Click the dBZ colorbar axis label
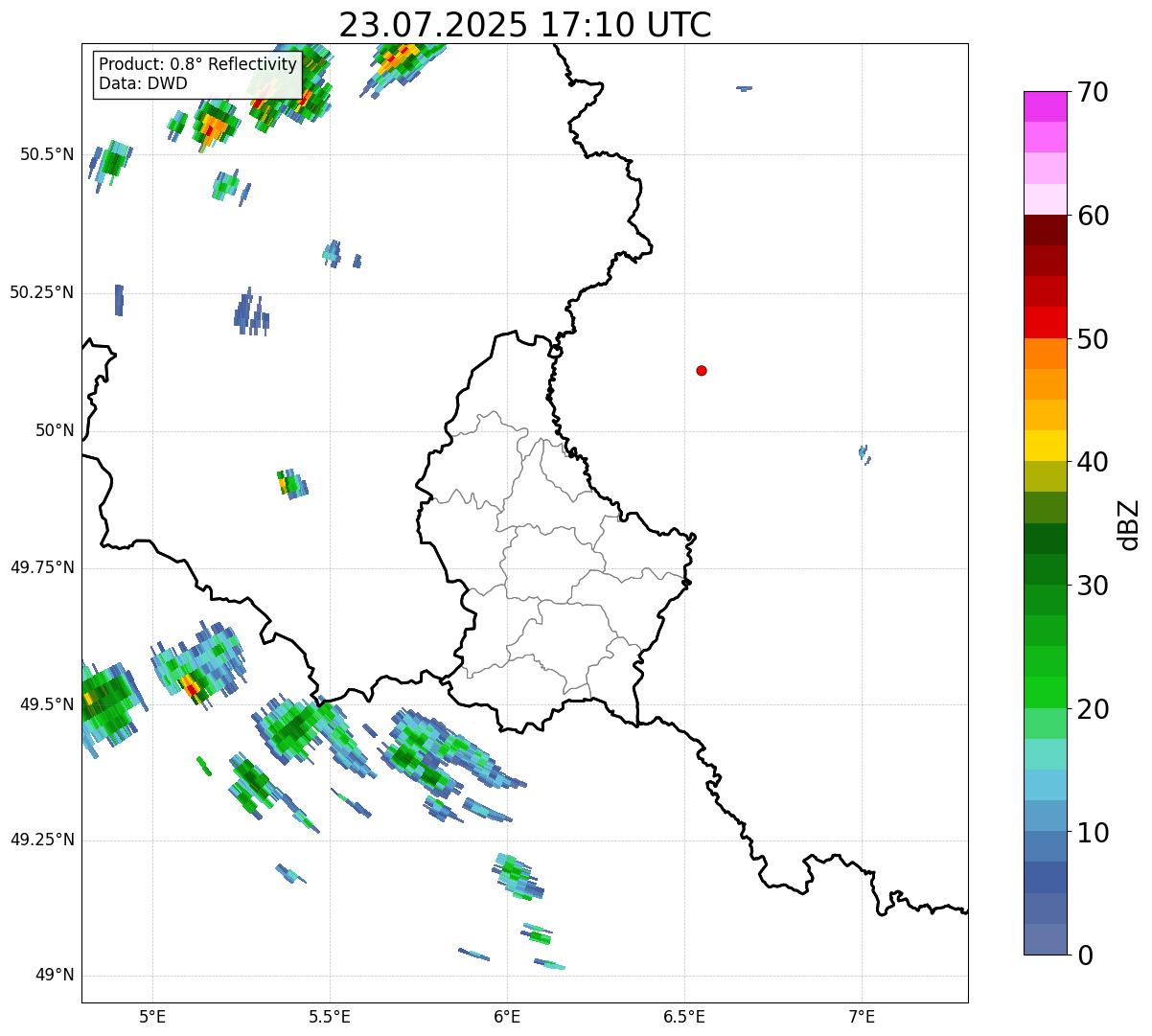 [1129, 524]
